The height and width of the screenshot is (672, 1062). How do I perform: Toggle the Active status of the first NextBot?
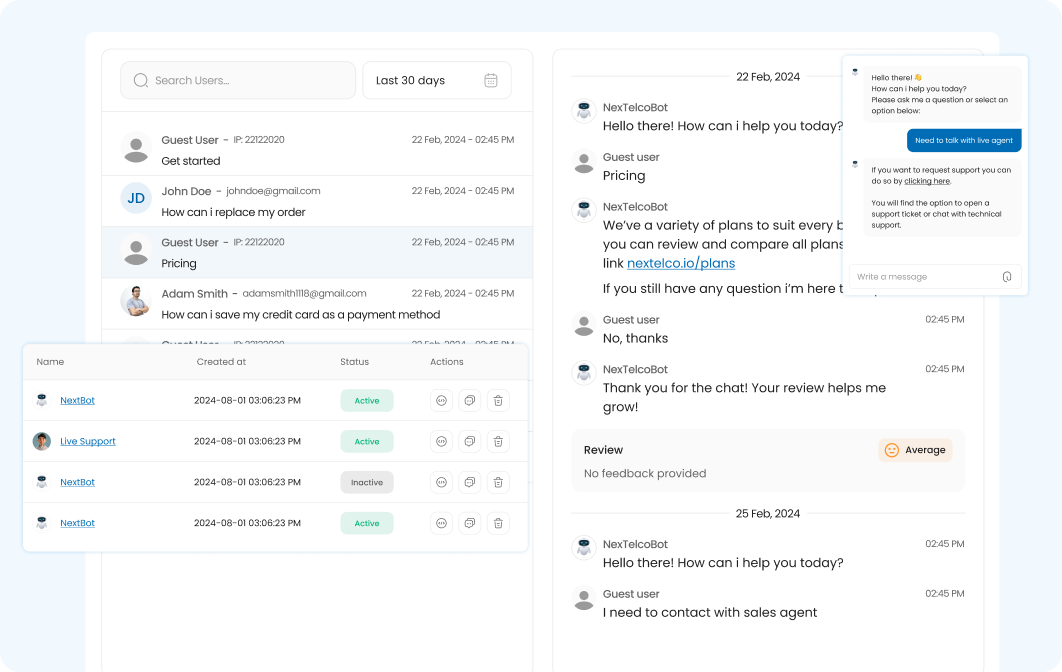(x=366, y=400)
